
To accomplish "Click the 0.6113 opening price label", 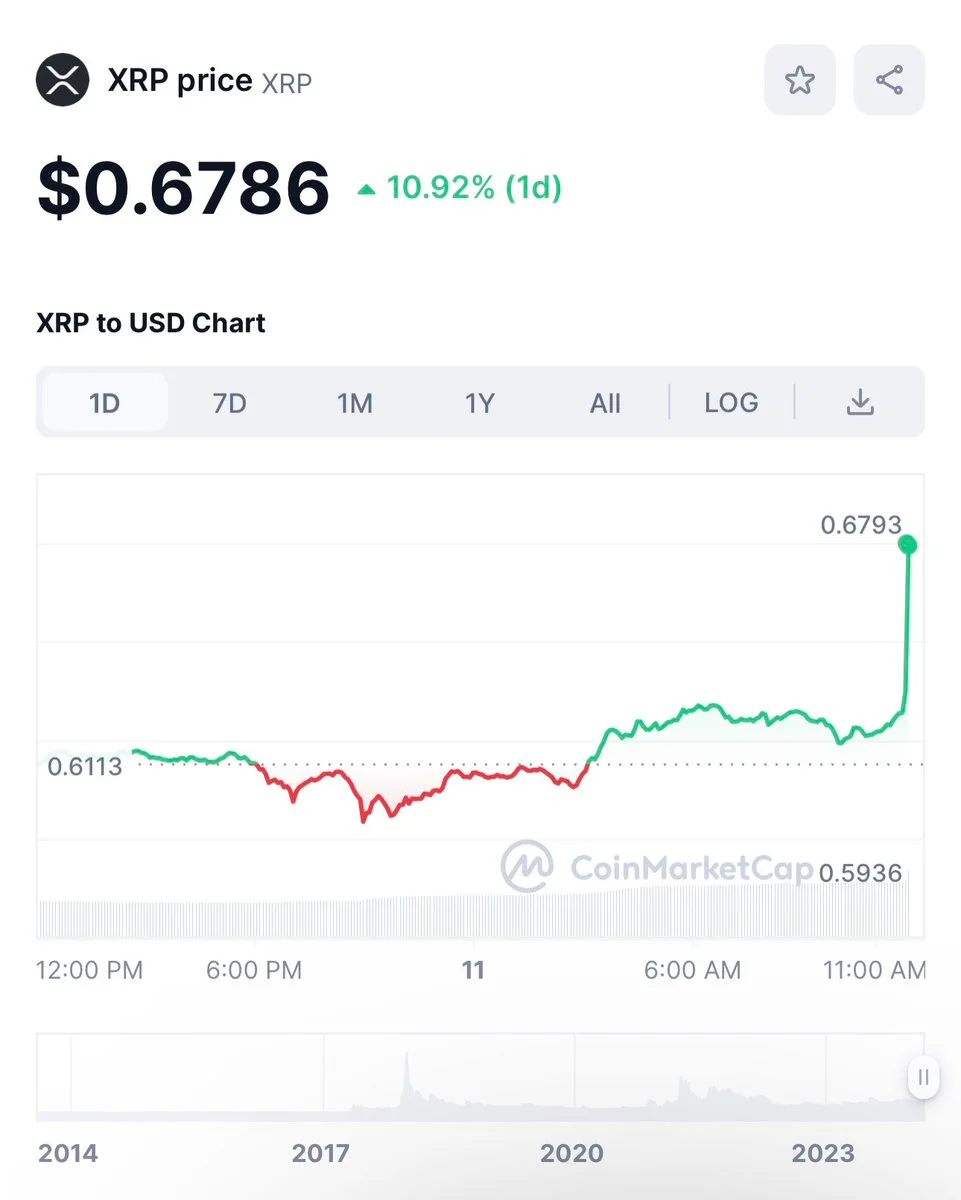I will click(84, 767).
